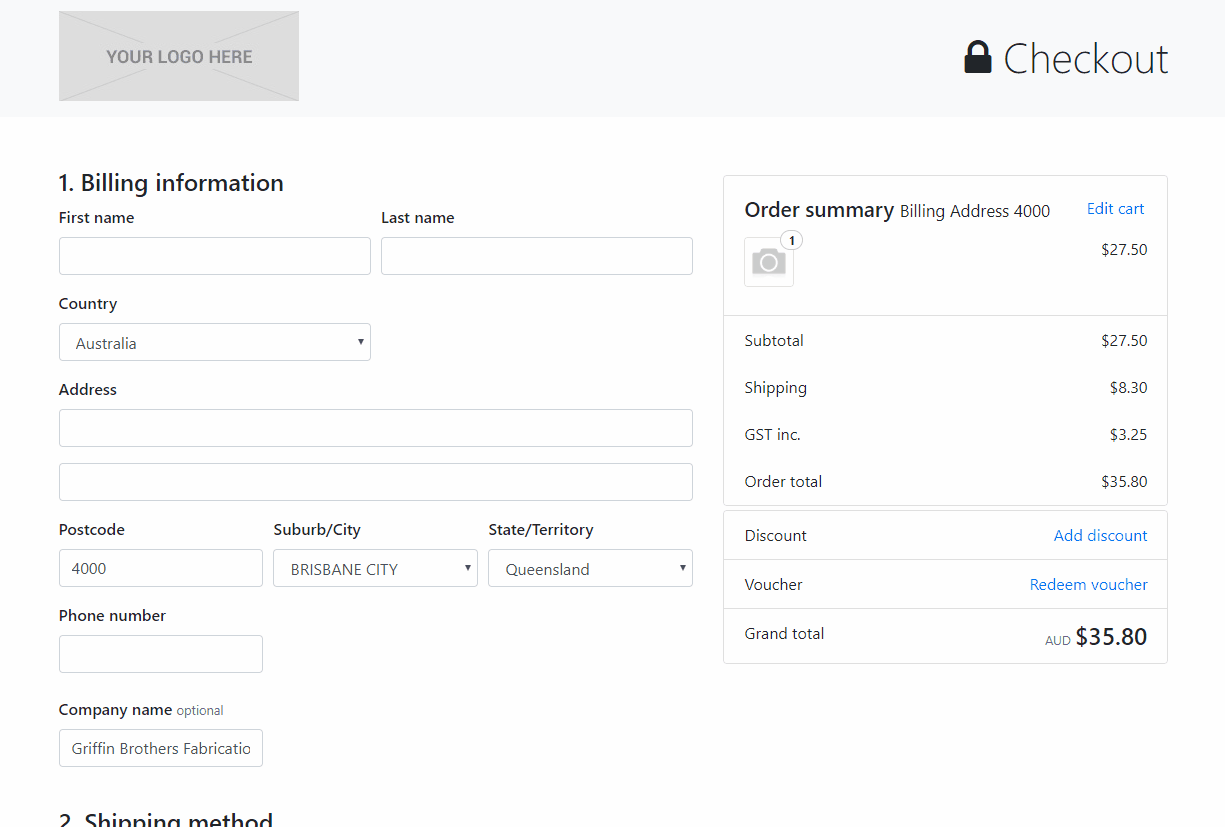The image size is (1225, 827).
Task: Click Redeem voucher link
Action: [x=1088, y=585]
